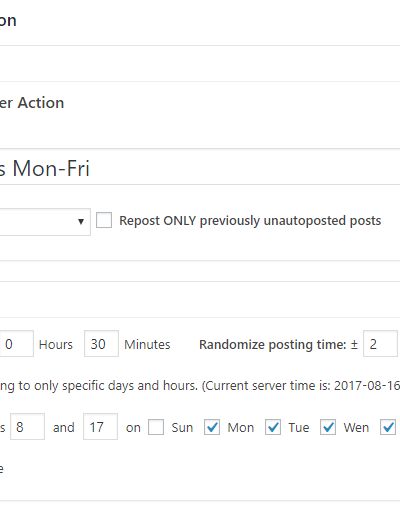Open the dropdown left of Repost checkbox
Screen dimensions: 400x514
click(45, 222)
